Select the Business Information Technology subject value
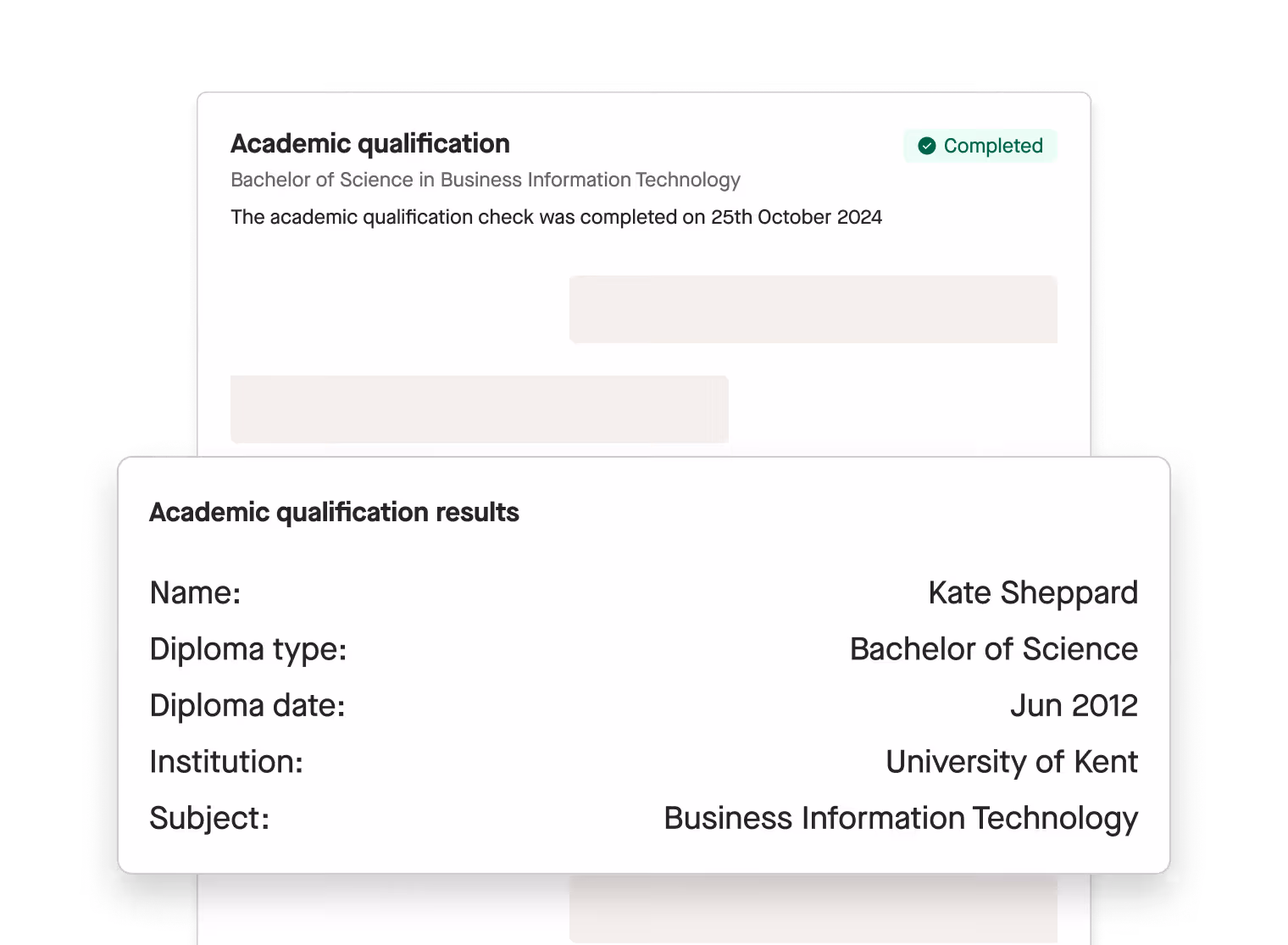Viewport: 1288px width, 945px height. (901, 818)
